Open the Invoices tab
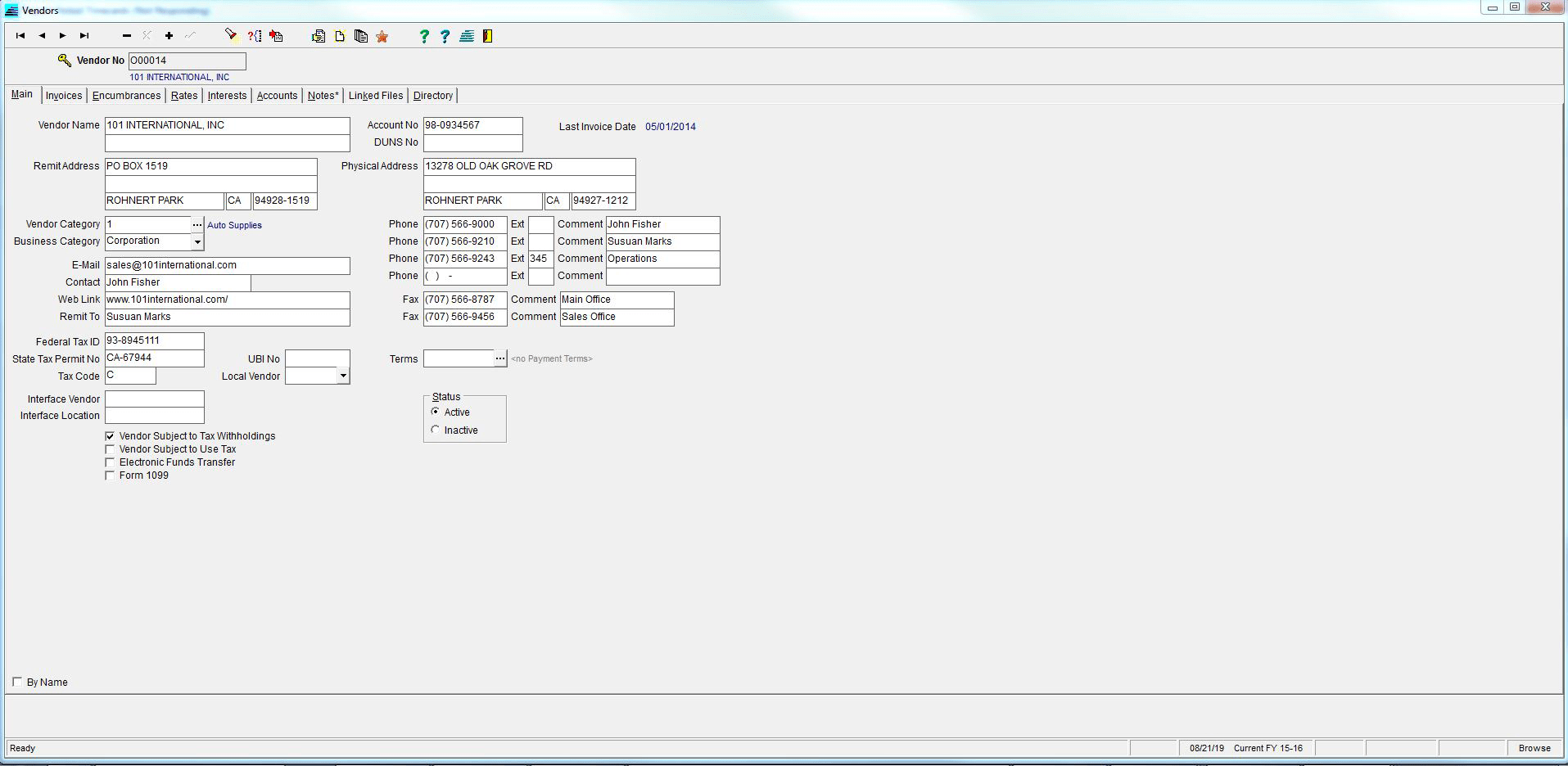Viewport: 1568px width, 766px height. (64, 96)
